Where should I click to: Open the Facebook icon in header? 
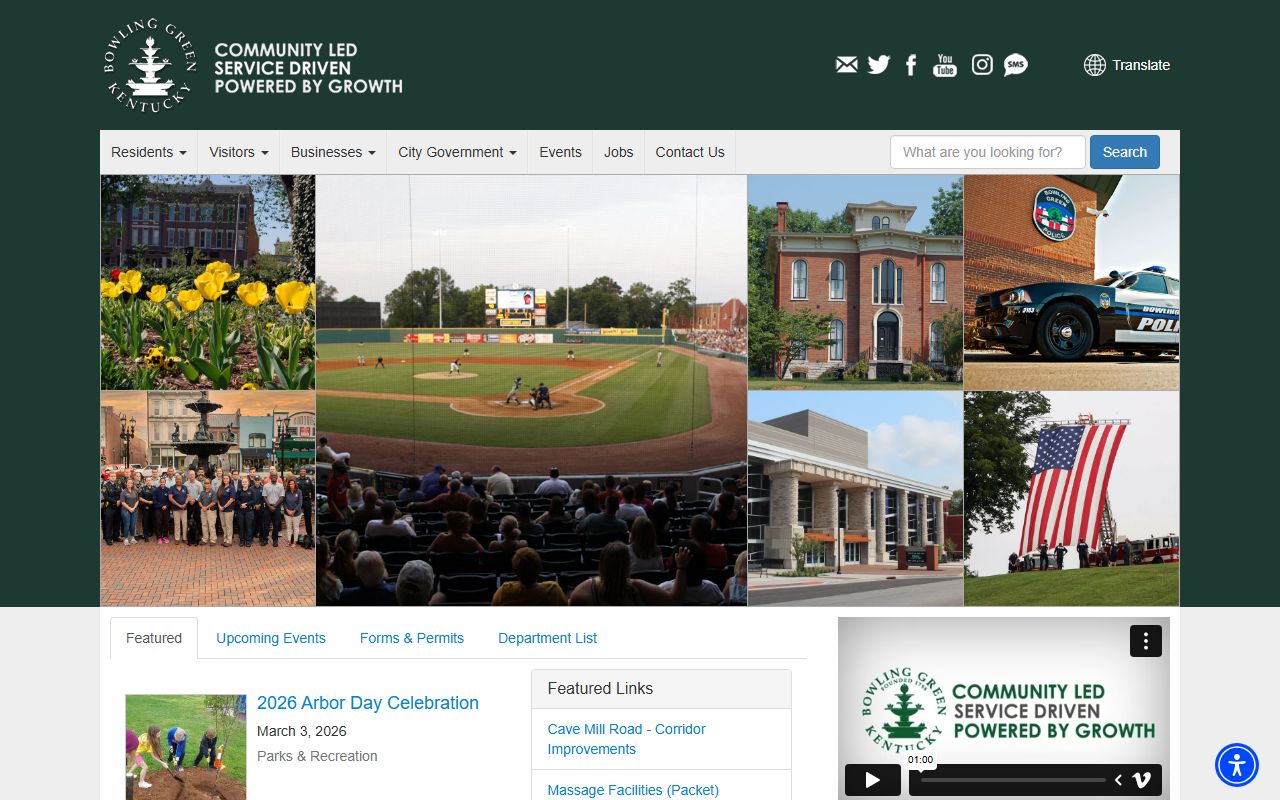pyautogui.click(x=911, y=65)
